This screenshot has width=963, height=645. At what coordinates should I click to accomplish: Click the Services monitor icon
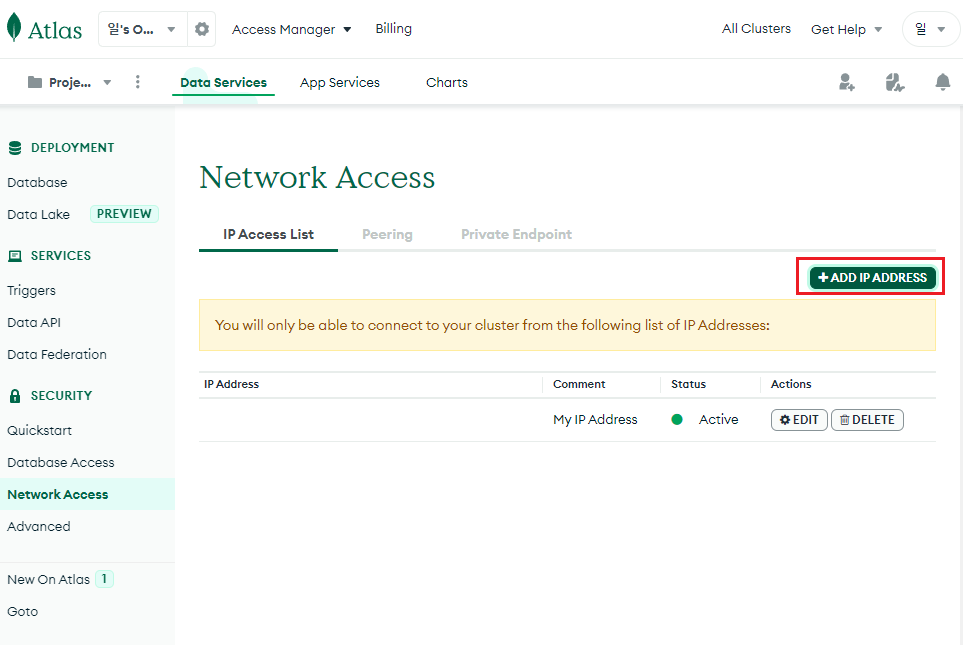[x=15, y=256]
